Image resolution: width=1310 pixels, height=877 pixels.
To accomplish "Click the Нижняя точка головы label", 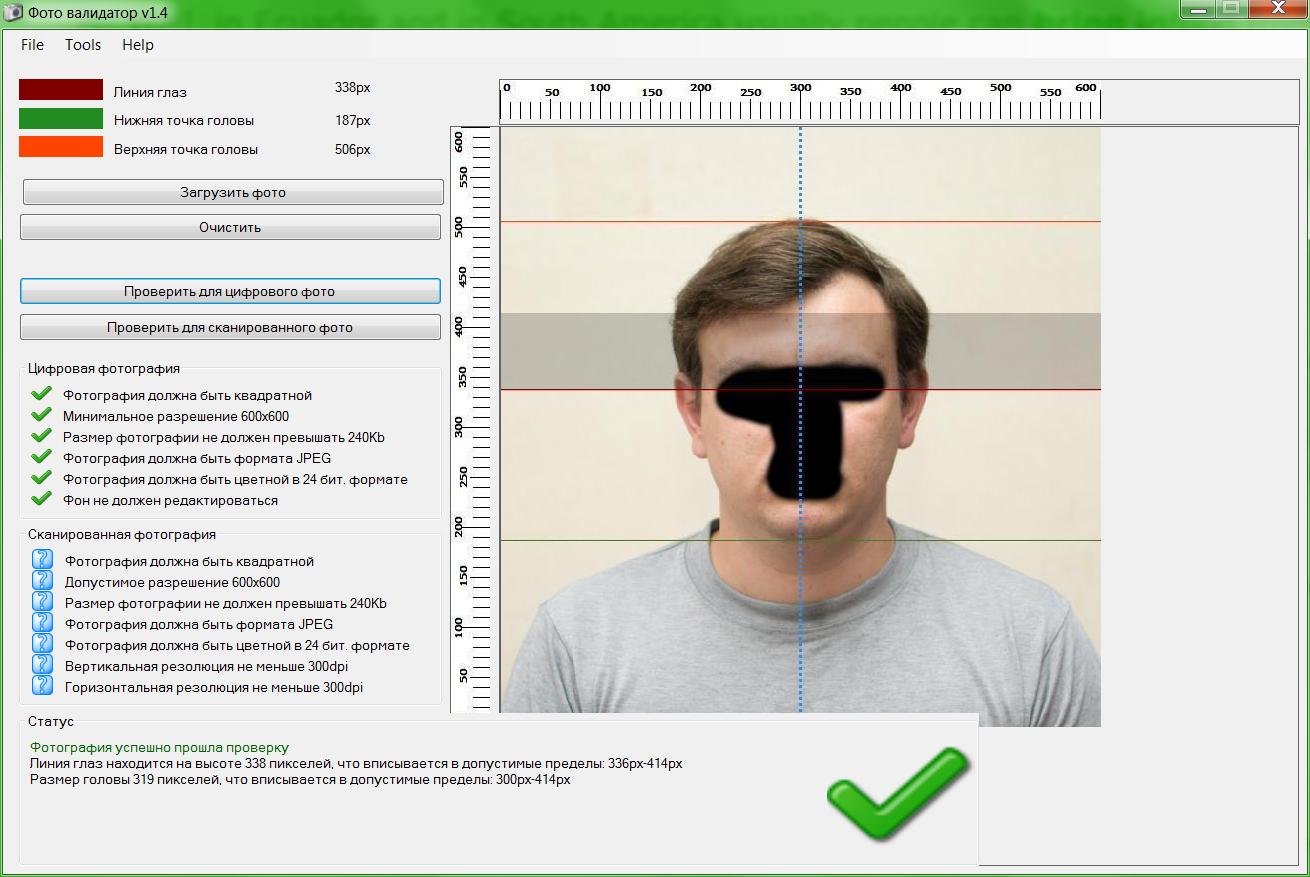I will coord(184,120).
